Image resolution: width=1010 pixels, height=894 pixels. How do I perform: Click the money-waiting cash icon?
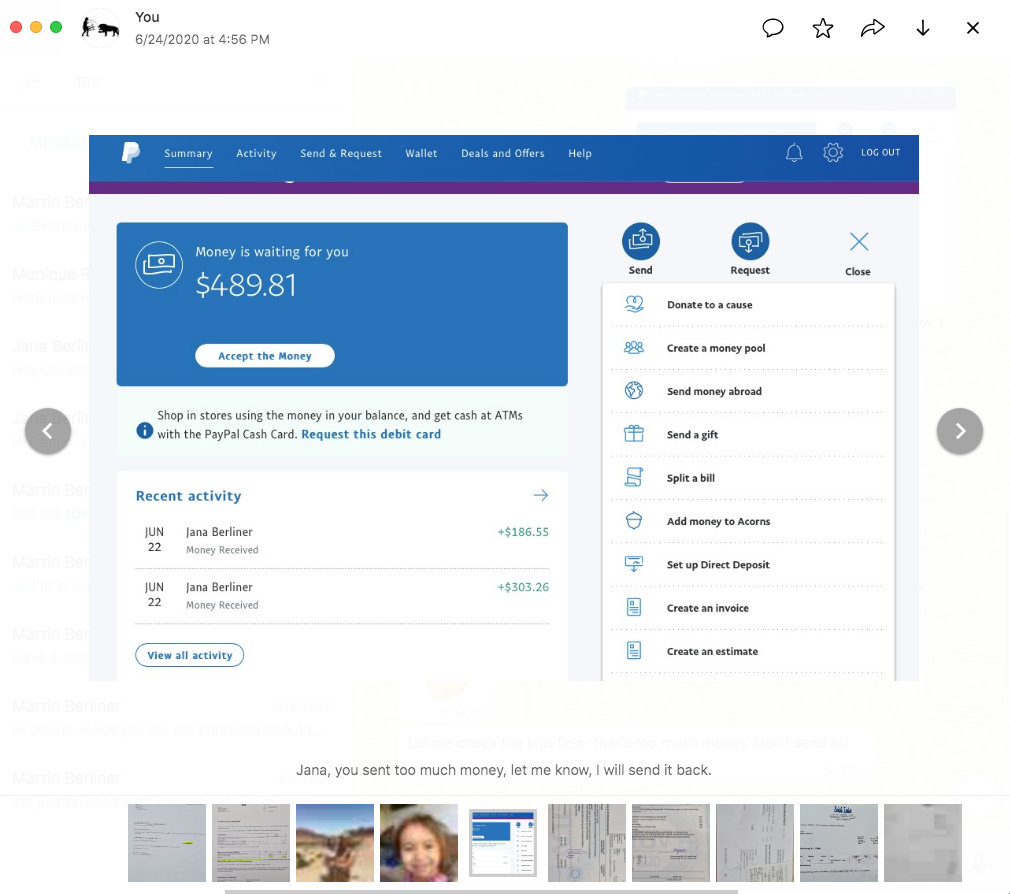tap(159, 265)
